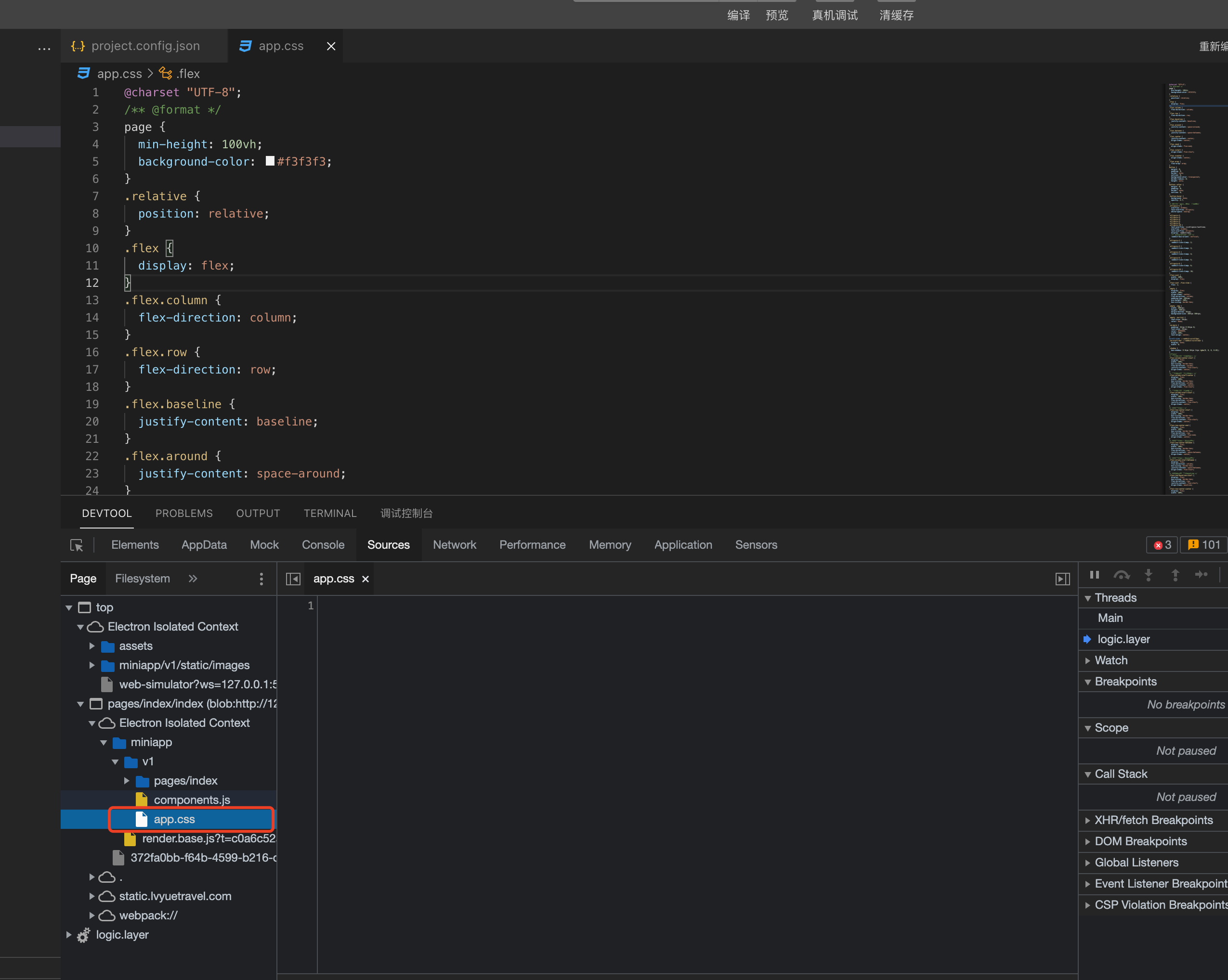This screenshot has height=980, width=1228.
Task: Collapse the Sources navigator sidebar panel
Action: 293,579
